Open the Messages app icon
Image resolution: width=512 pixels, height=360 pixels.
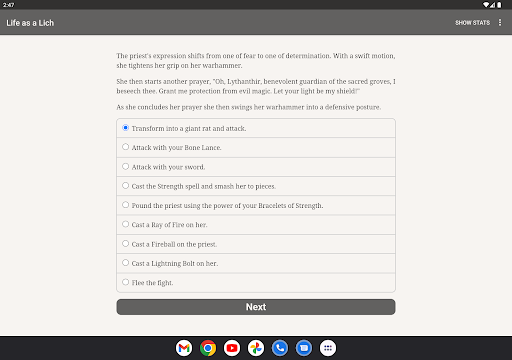pyautogui.click(x=304, y=348)
